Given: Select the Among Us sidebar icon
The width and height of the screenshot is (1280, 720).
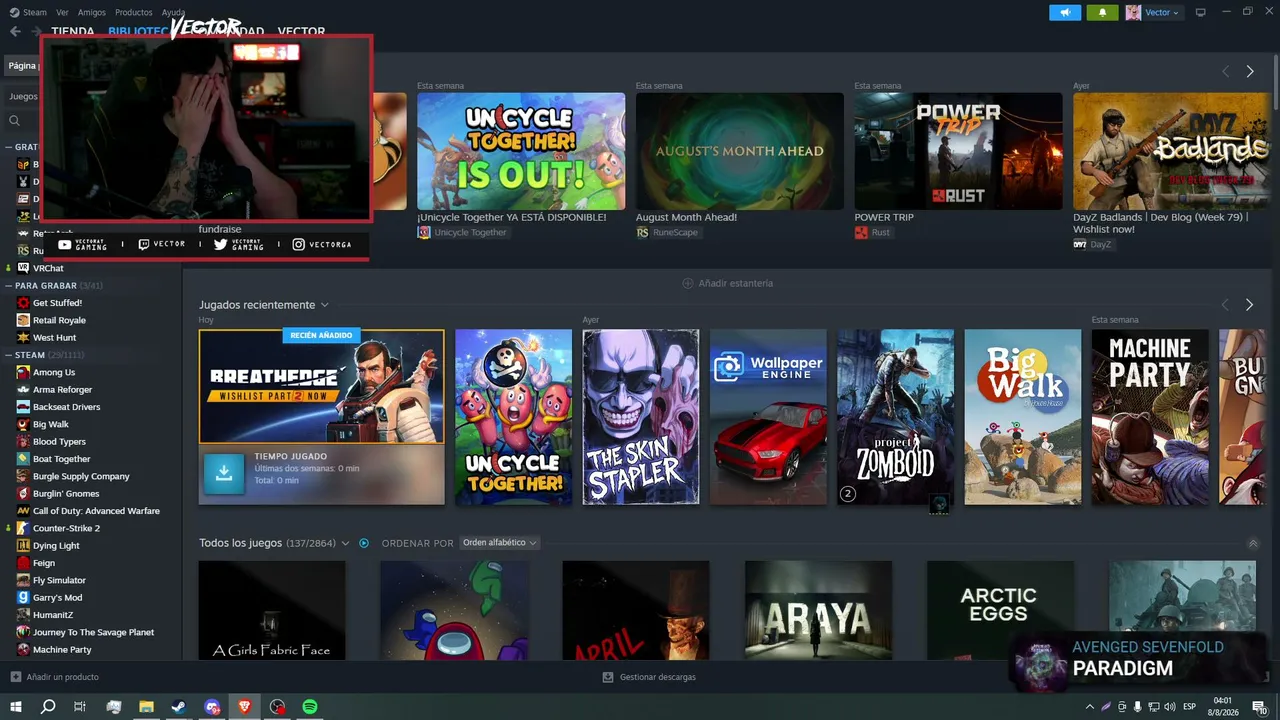Looking at the screenshot, I should [23, 372].
